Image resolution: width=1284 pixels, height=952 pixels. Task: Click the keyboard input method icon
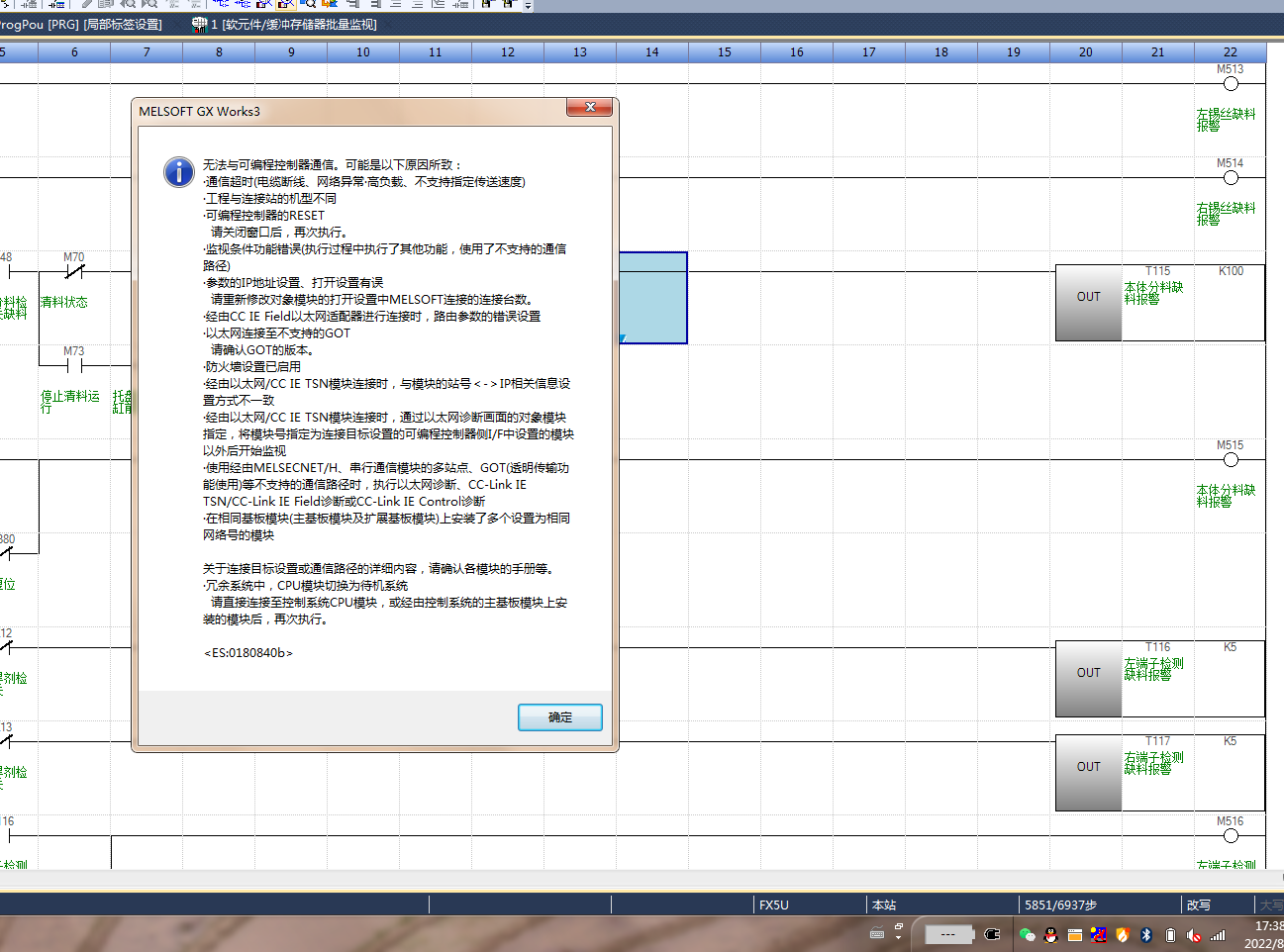click(x=877, y=933)
